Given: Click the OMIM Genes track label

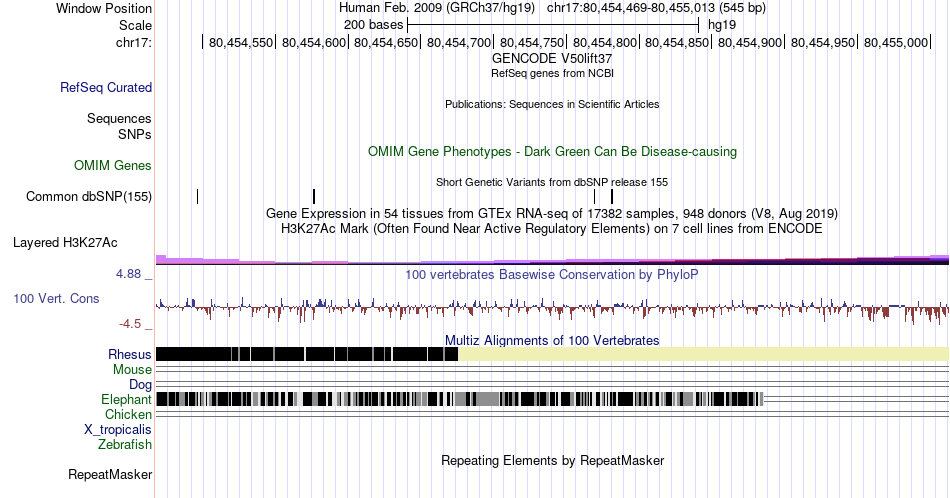Looking at the screenshot, I should pos(113,165).
